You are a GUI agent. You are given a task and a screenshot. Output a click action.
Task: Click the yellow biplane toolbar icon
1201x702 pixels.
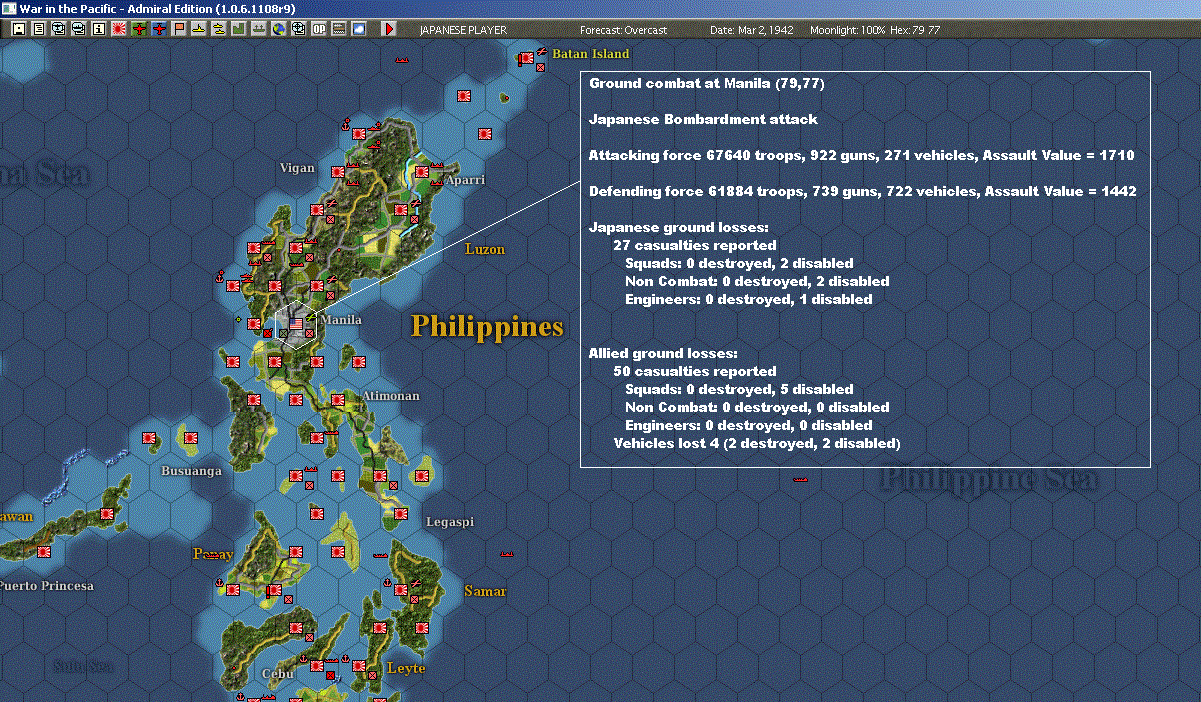pyautogui.click(x=218, y=29)
